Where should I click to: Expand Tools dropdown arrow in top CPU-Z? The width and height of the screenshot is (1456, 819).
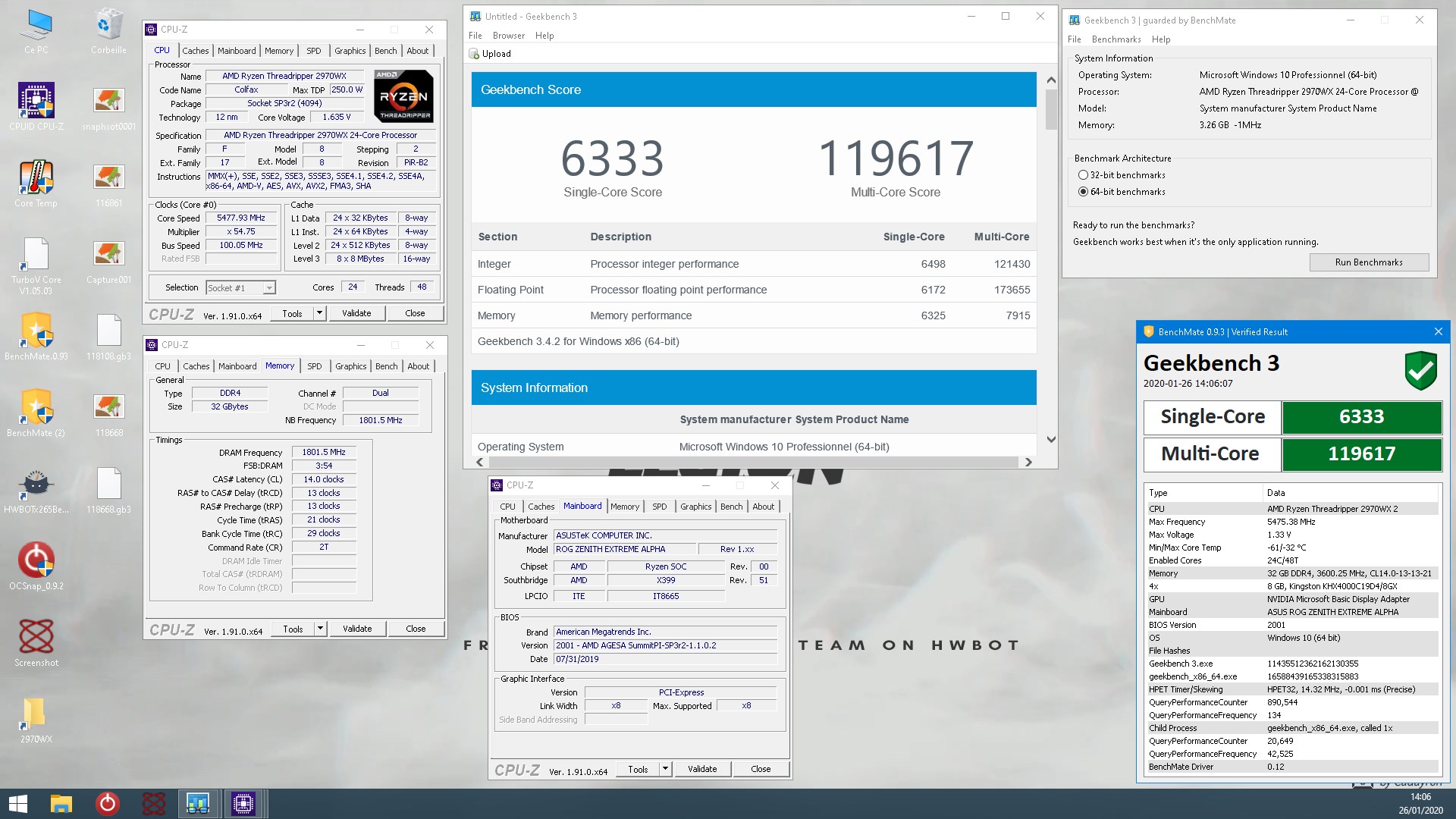pyautogui.click(x=319, y=313)
